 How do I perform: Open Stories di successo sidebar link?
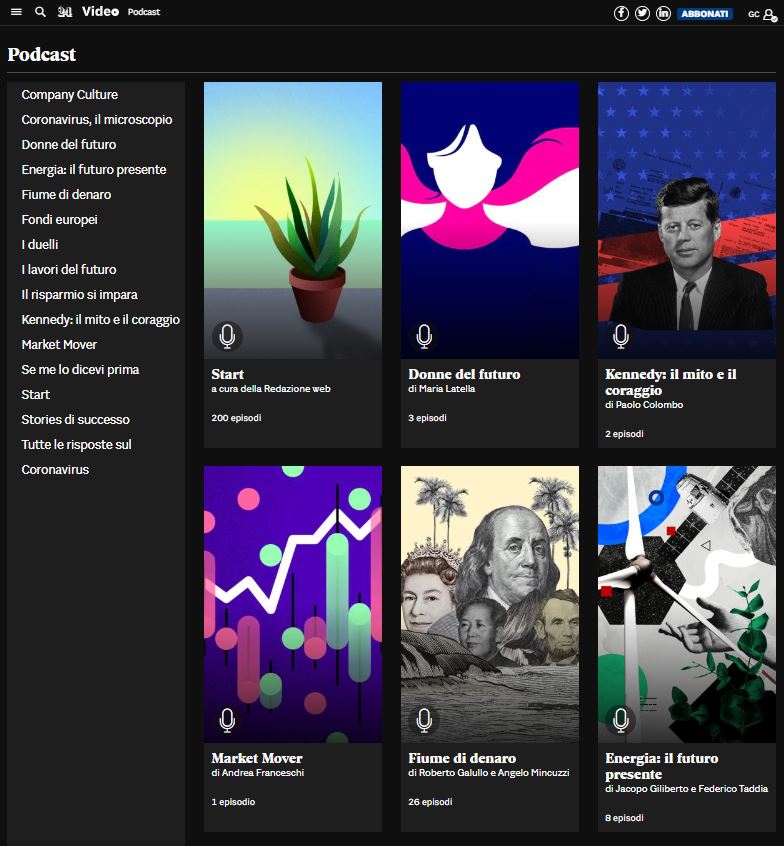(76, 419)
